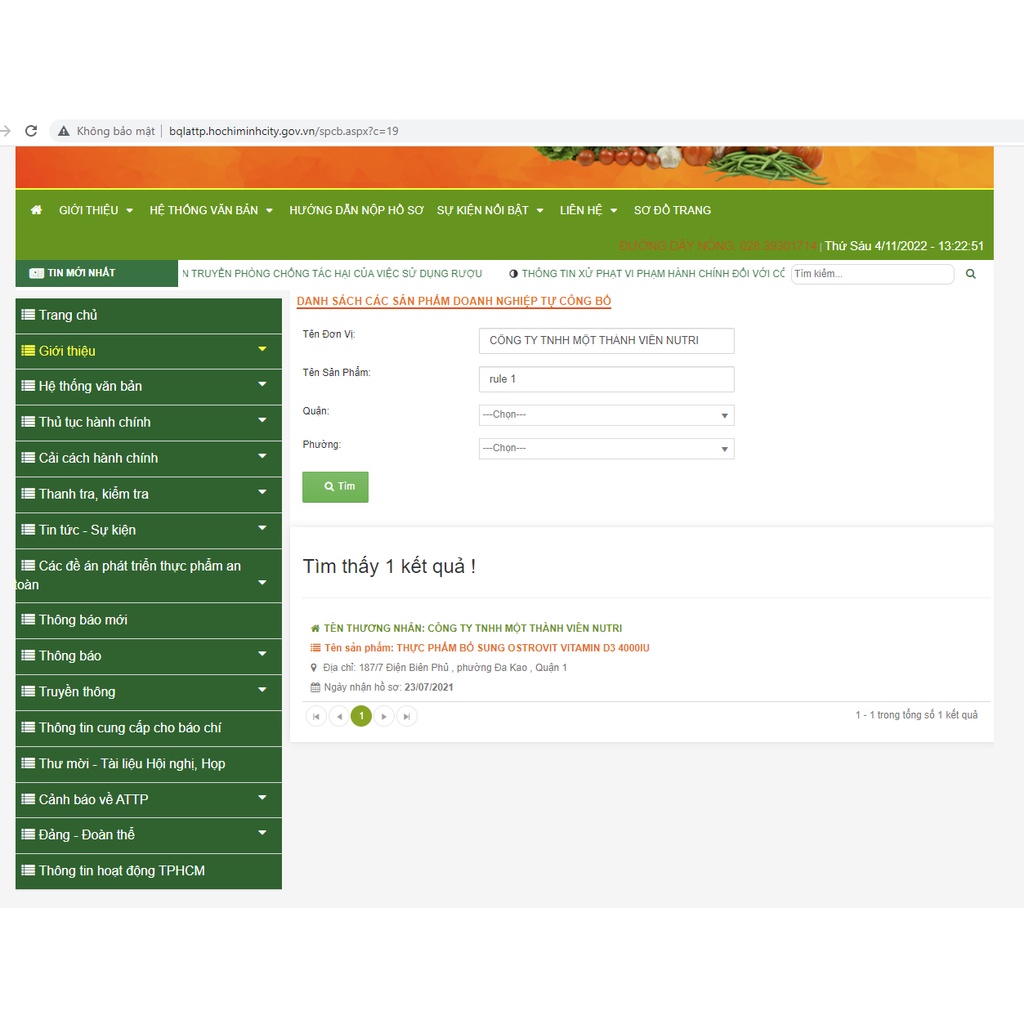
Task: Click the green Tìm search button
Action: pyautogui.click(x=335, y=487)
